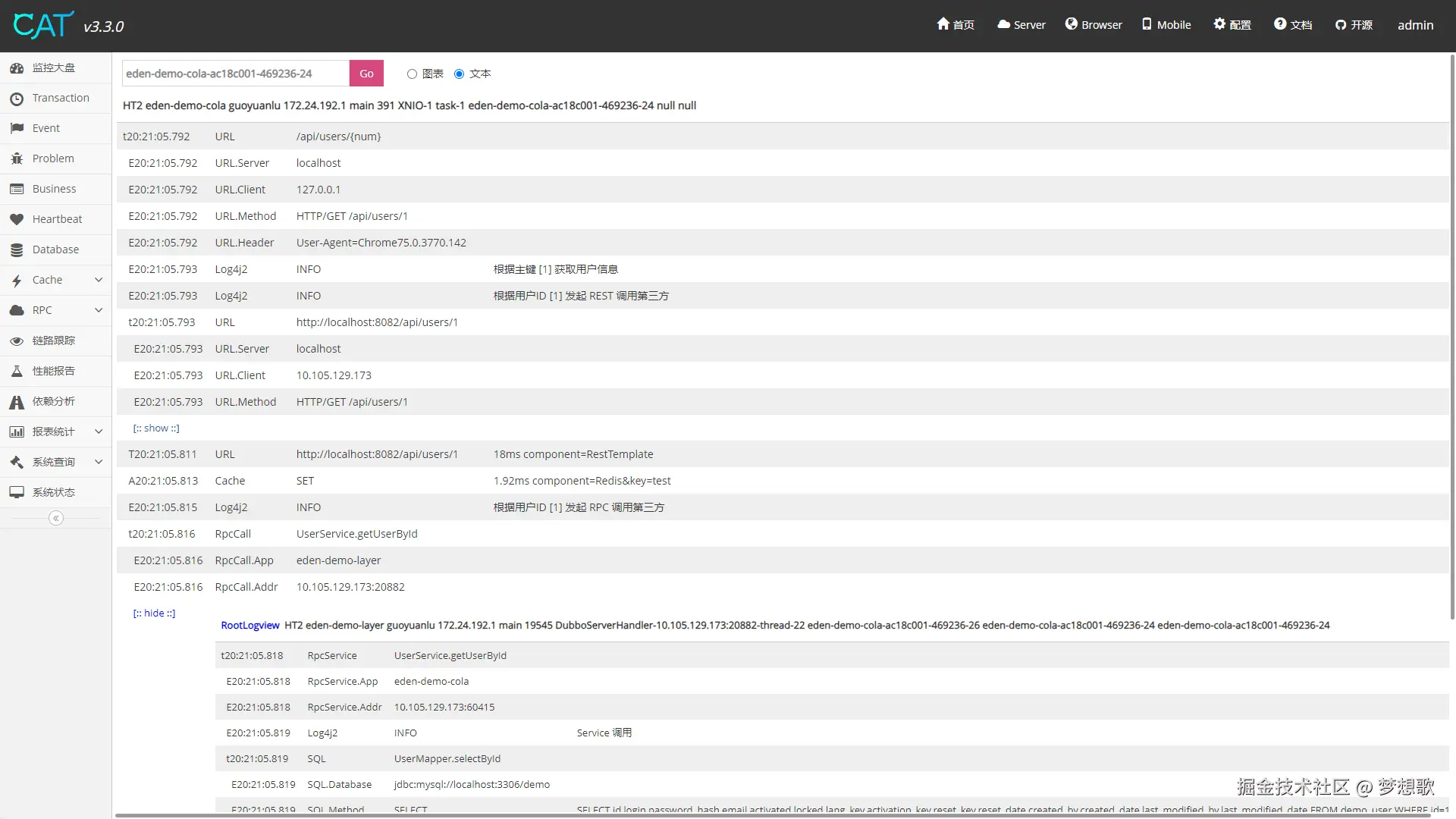Click the message ID input field

235,74
